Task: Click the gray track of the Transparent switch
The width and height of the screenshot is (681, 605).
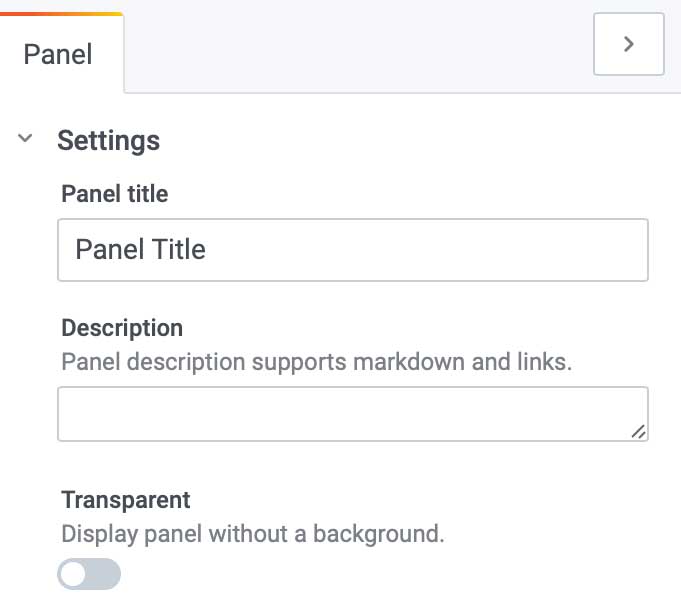Action: [x=105, y=574]
